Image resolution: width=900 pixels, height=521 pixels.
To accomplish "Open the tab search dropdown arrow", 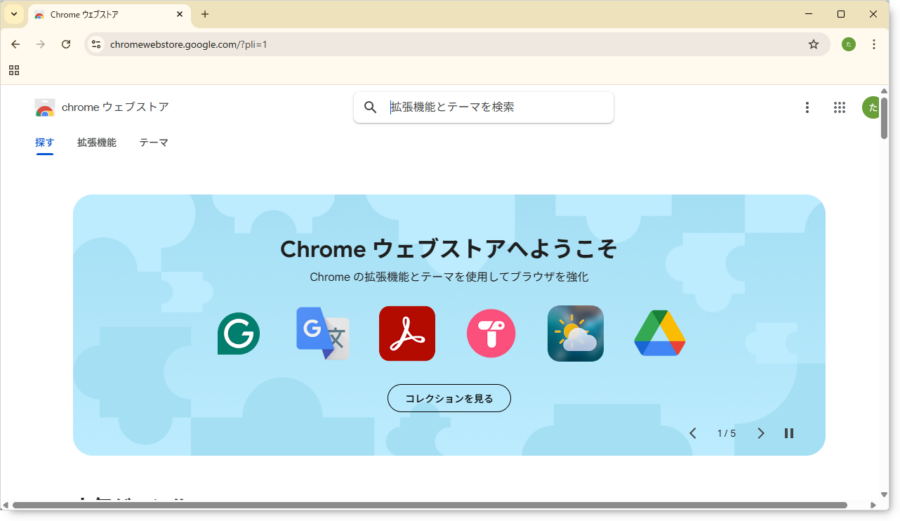I will (14, 14).
